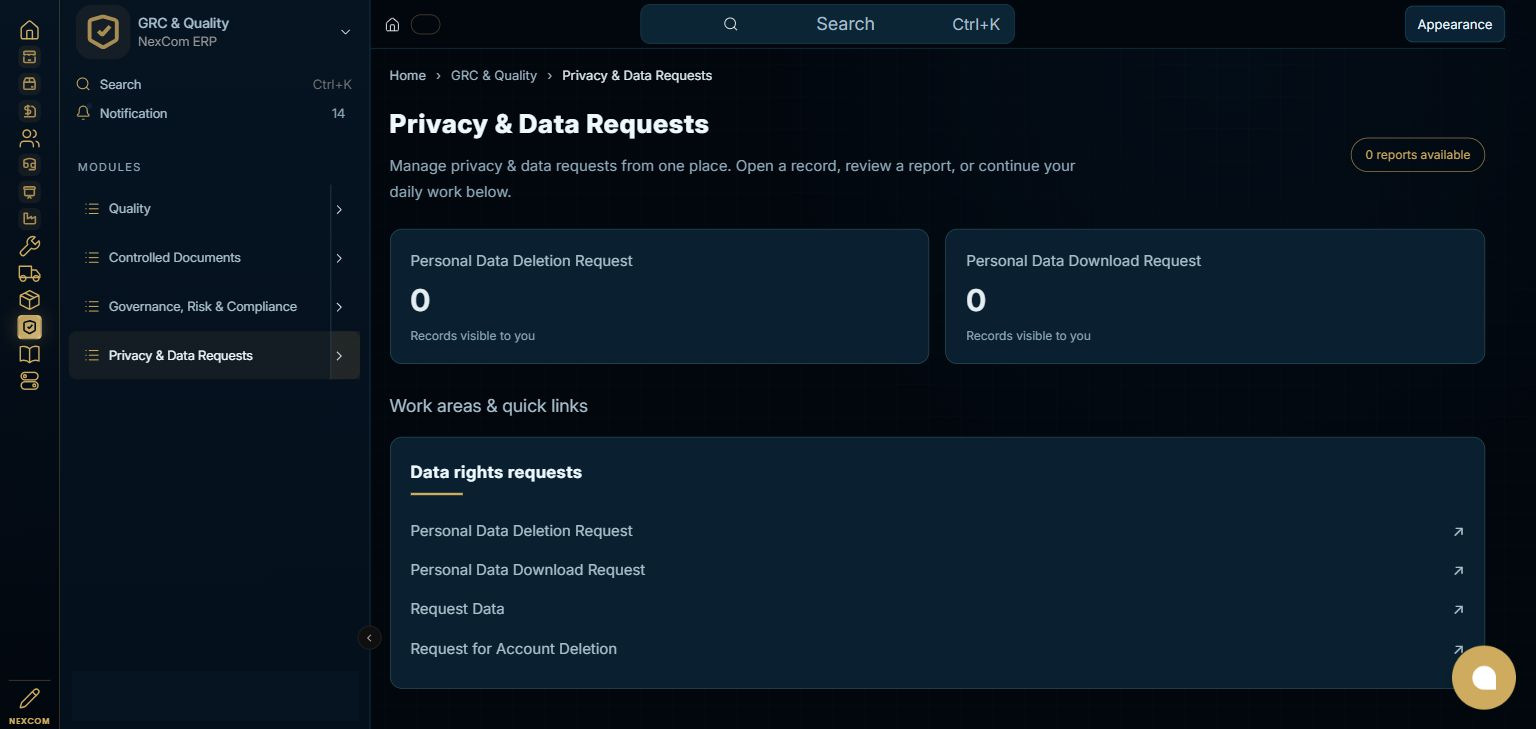Open the chat bubble widget
The height and width of the screenshot is (729, 1536).
(1484, 677)
